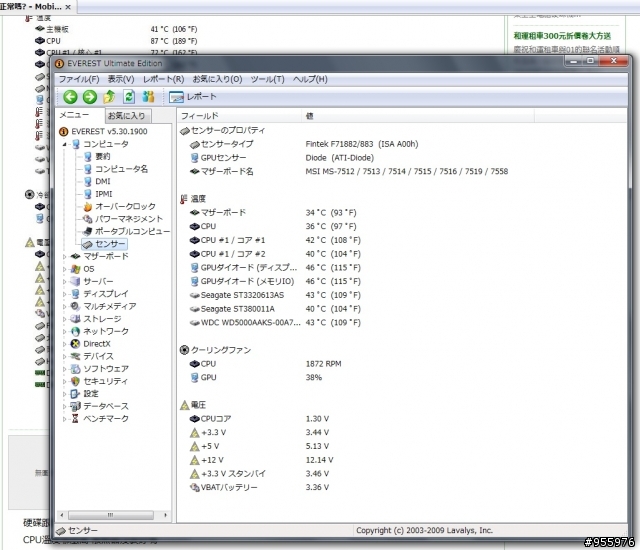Click the ポータブルコンピュータ laptop icon
This screenshot has width=640, height=550.
click(87, 231)
